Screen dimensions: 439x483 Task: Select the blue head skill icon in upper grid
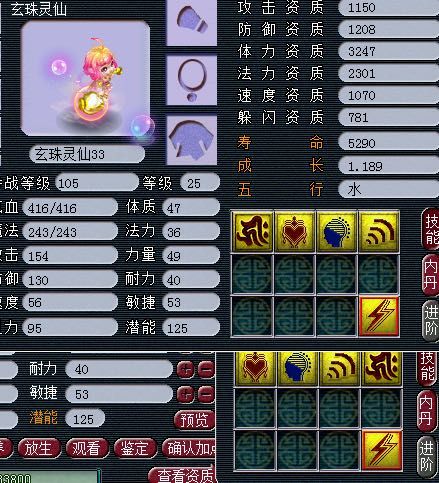336,231
